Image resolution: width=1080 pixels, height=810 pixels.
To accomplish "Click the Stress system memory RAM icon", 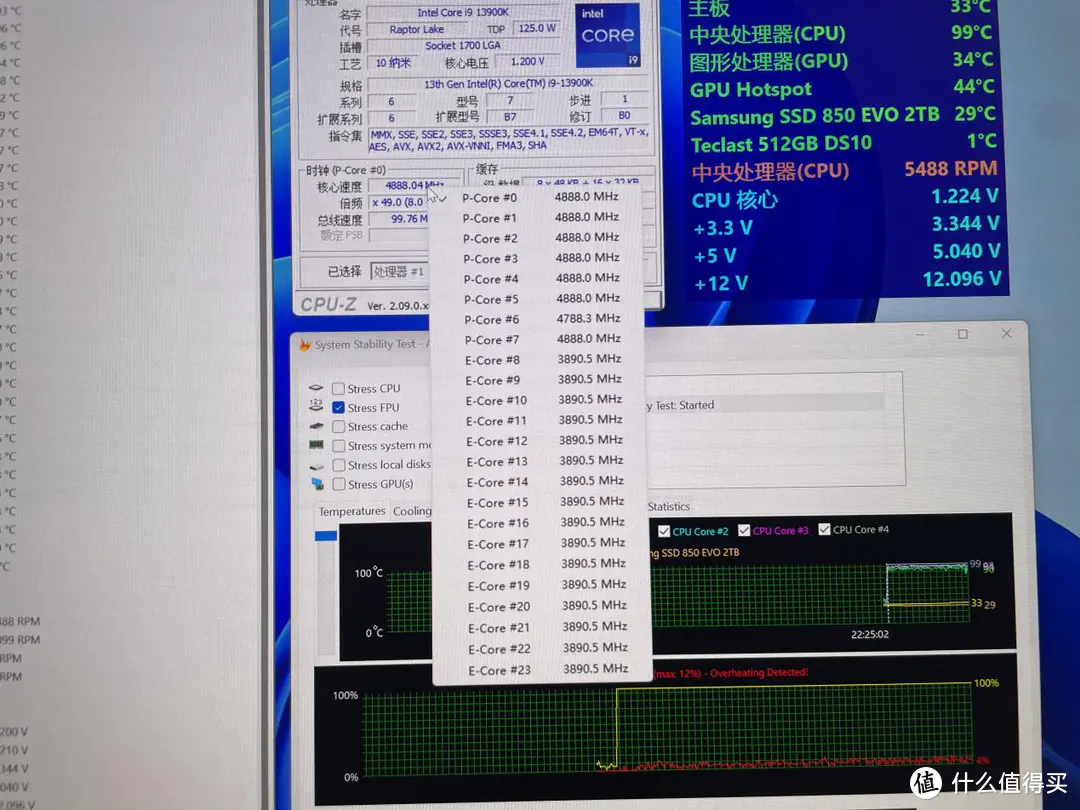I will pyautogui.click(x=316, y=445).
